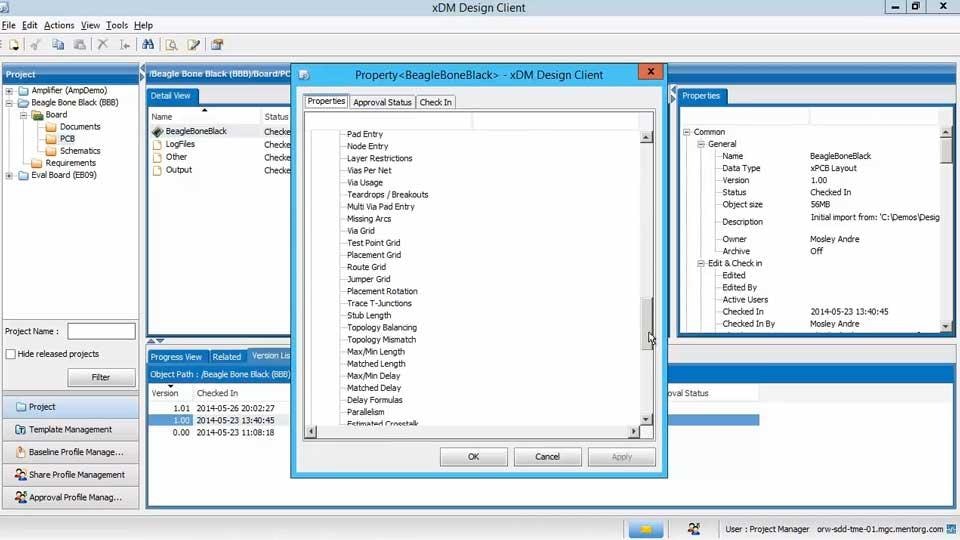Click the Preview document magnifier icon
960x540 pixels.
[171, 45]
